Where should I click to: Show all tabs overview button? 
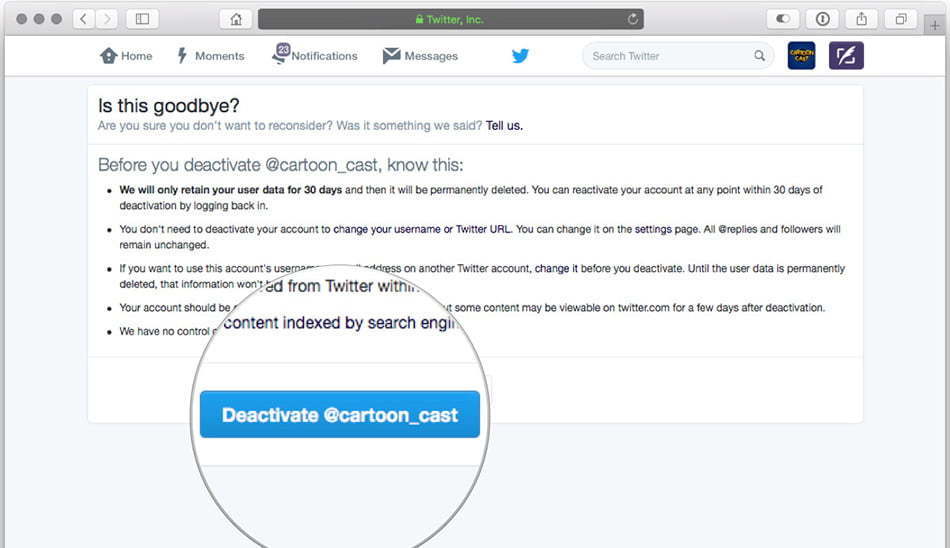point(901,19)
